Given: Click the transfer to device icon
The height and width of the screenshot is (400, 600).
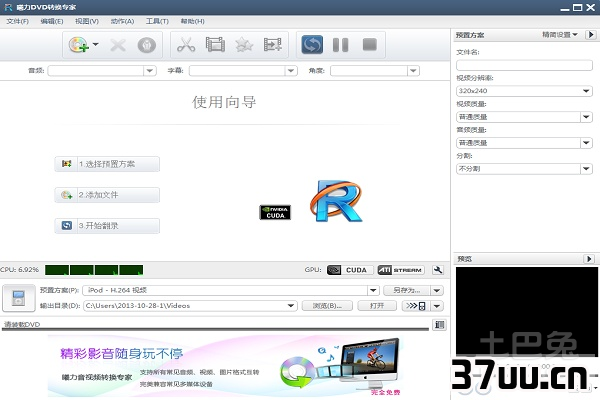Looking at the screenshot, I should [416, 306].
